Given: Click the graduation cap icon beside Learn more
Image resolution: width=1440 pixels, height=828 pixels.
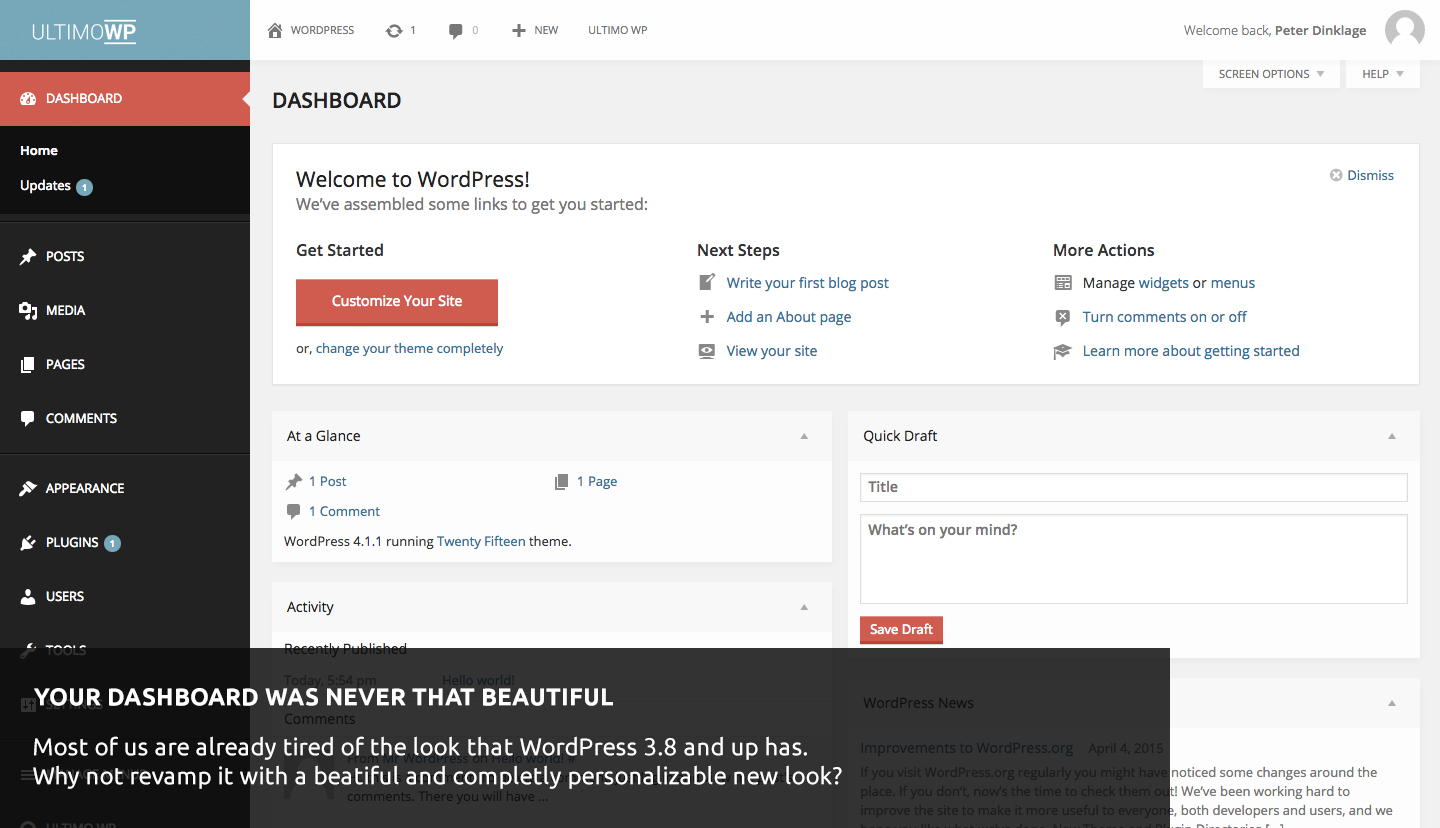Looking at the screenshot, I should point(1063,351).
